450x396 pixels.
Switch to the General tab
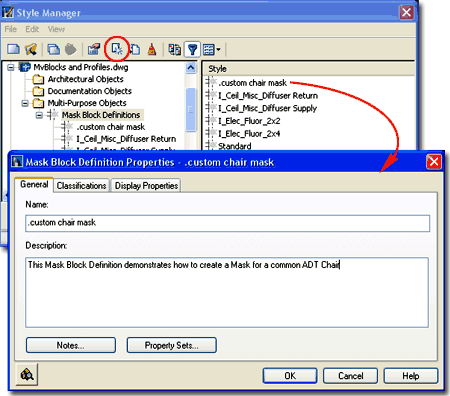pyautogui.click(x=34, y=184)
